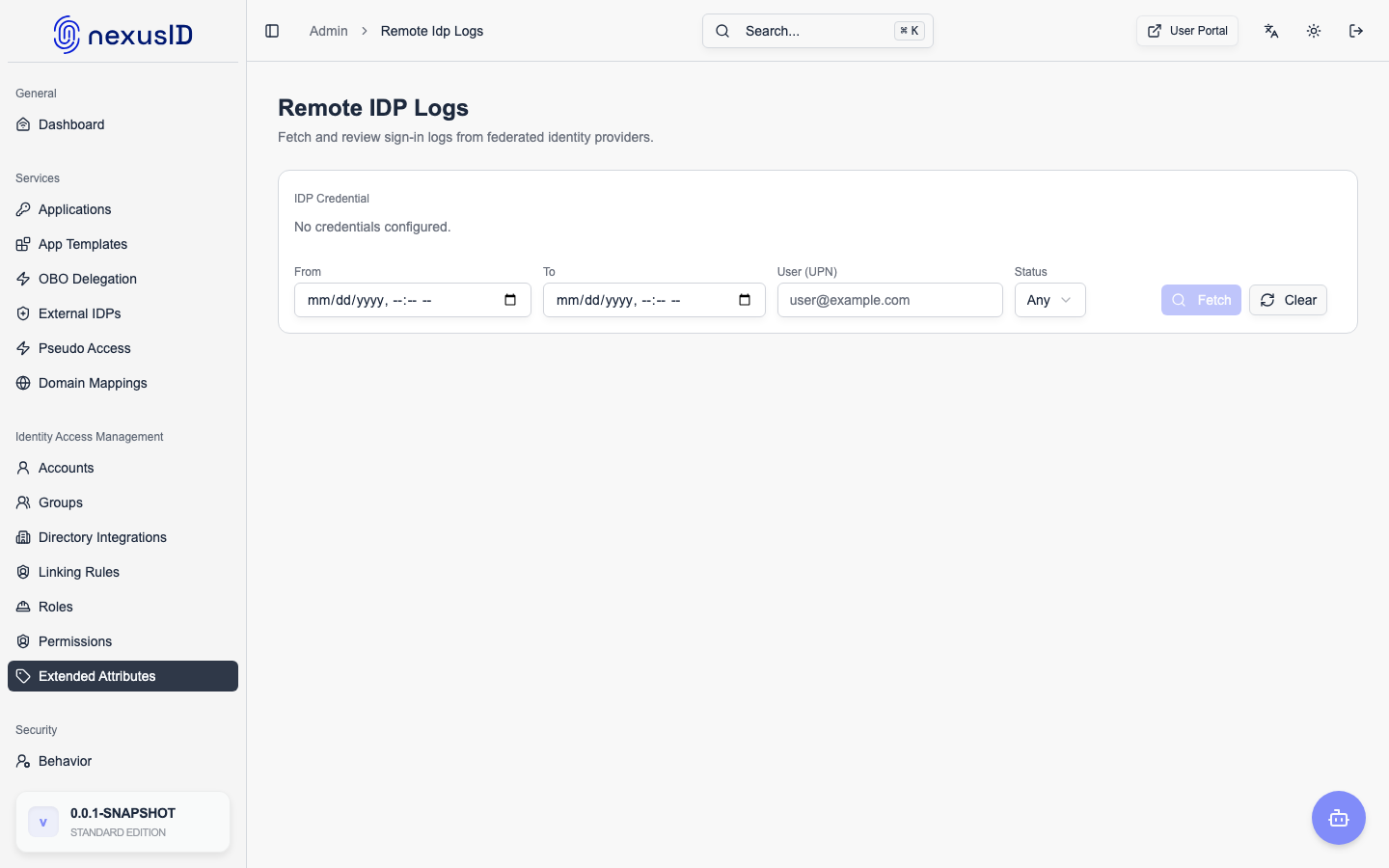Click the Domain Mappings globe icon

pyautogui.click(x=23, y=383)
